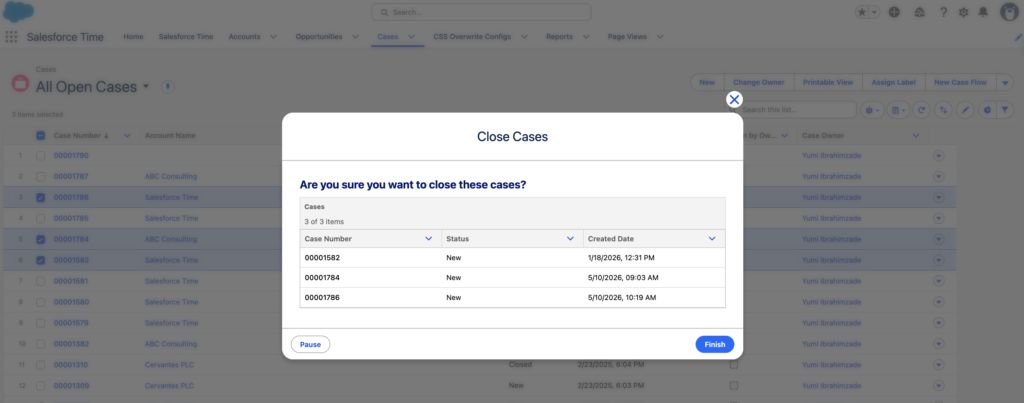Open the Accounts tab dropdown chevron
This screenshot has width=1024, height=403.
point(273,37)
